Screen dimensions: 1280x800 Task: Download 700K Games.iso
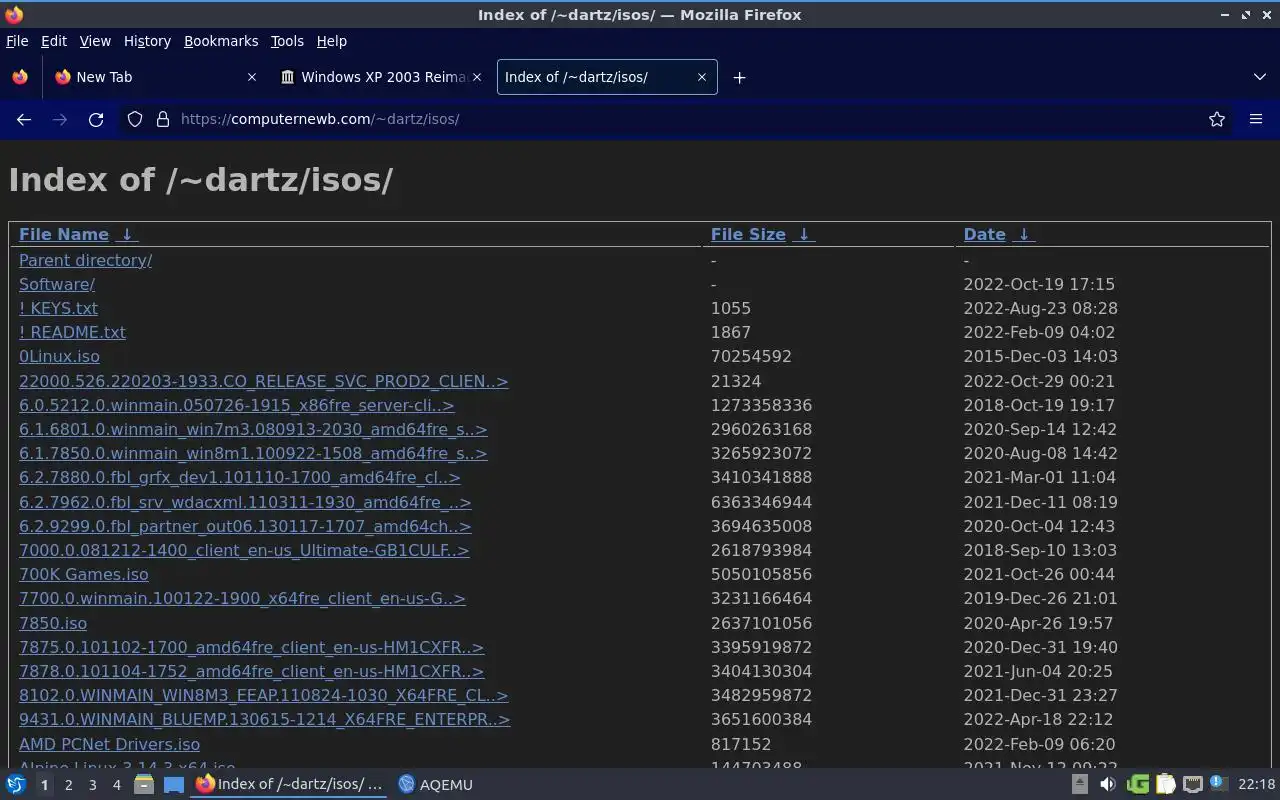pos(83,574)
